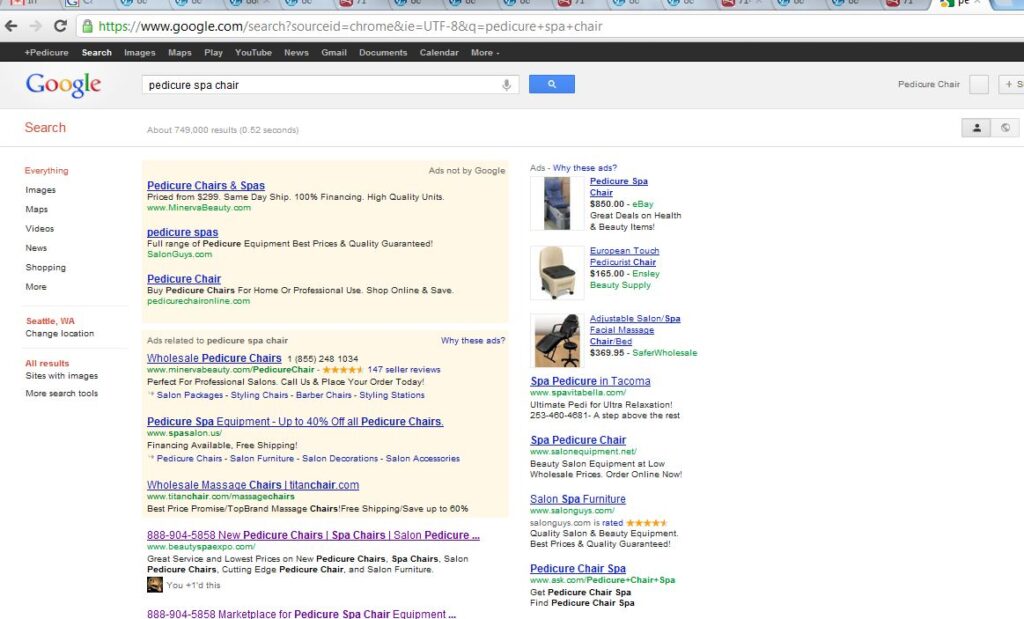This screenshot has height=619, width=1024.
Task: Open European Touch Pedicurist Chair link
Action: [x=624, y=257]
